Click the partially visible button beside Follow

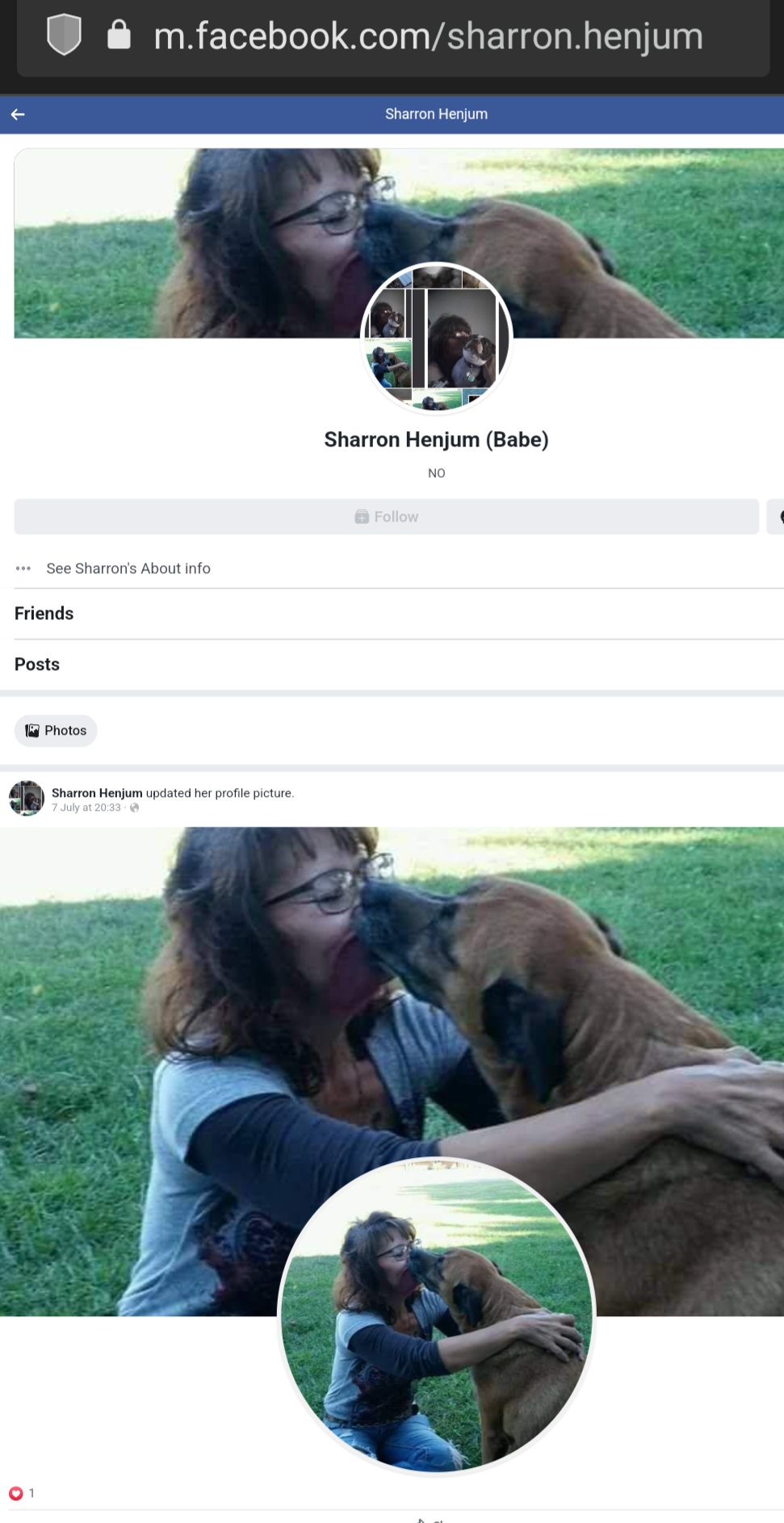pos(775,517)
